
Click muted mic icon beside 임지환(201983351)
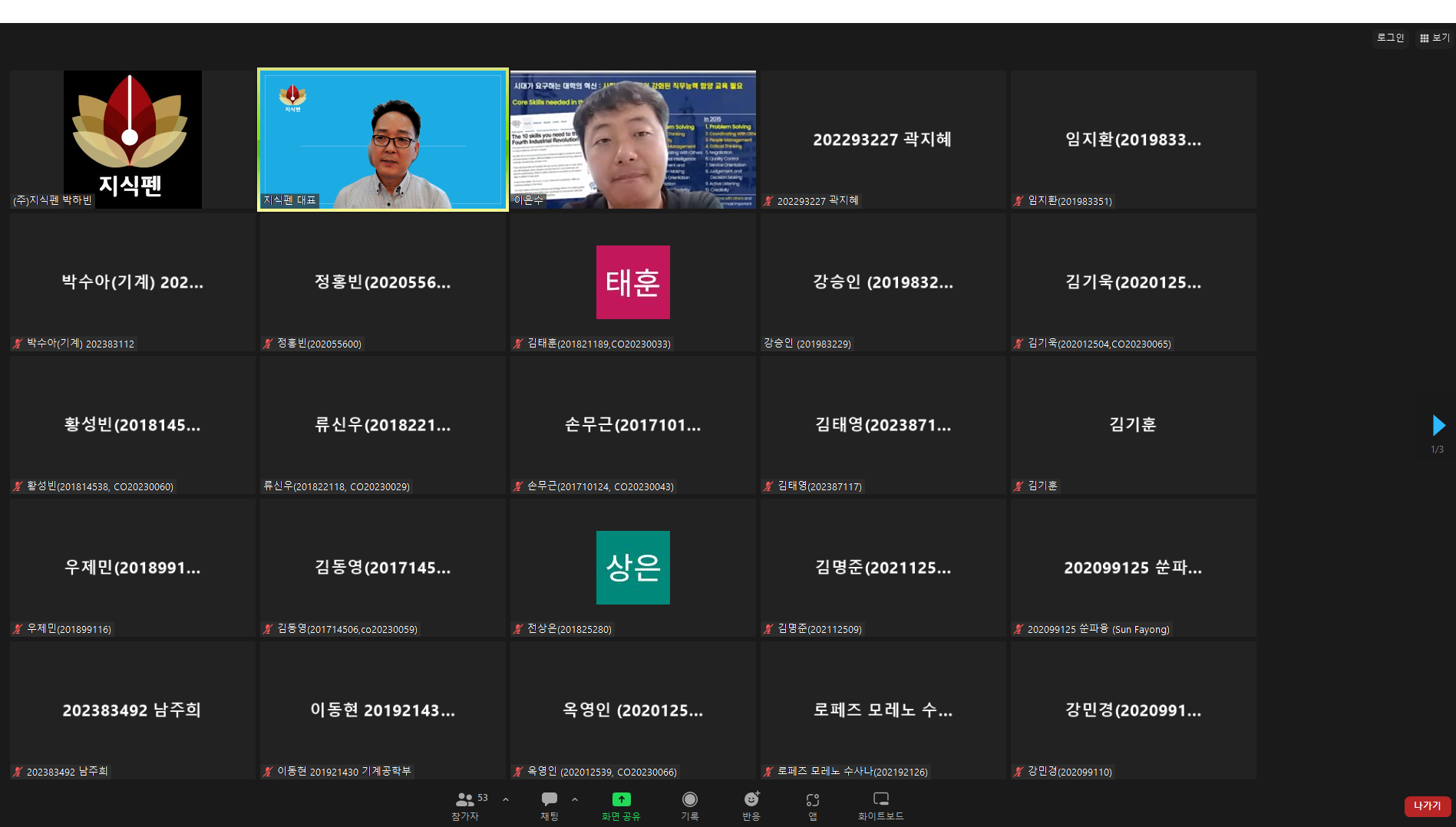pyautogui.click(x=1019, y=201)
